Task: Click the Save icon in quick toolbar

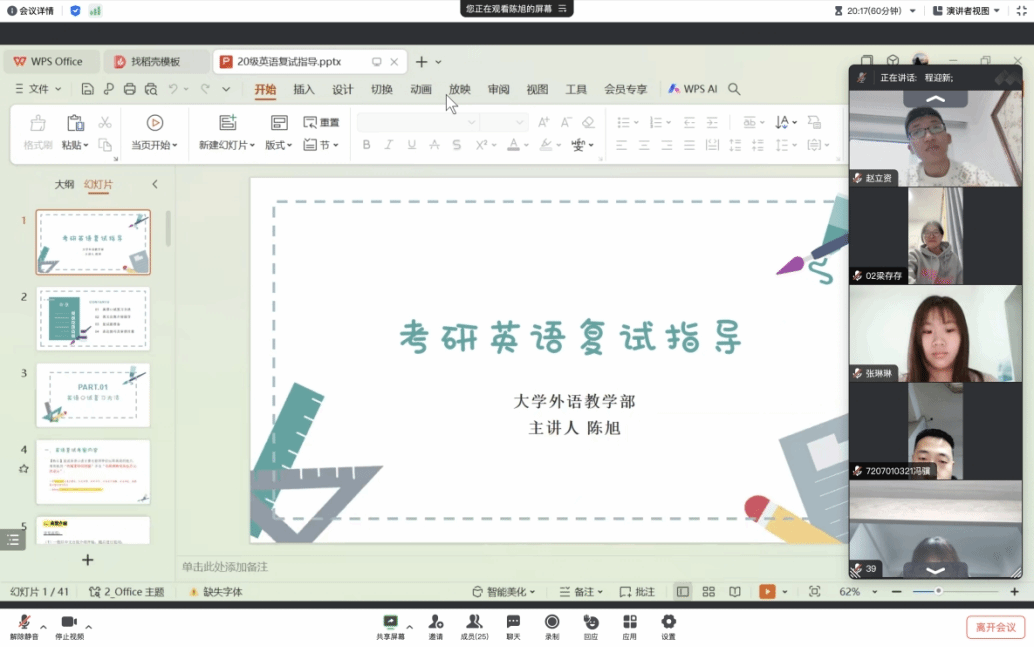Action: tap(88, 89)
